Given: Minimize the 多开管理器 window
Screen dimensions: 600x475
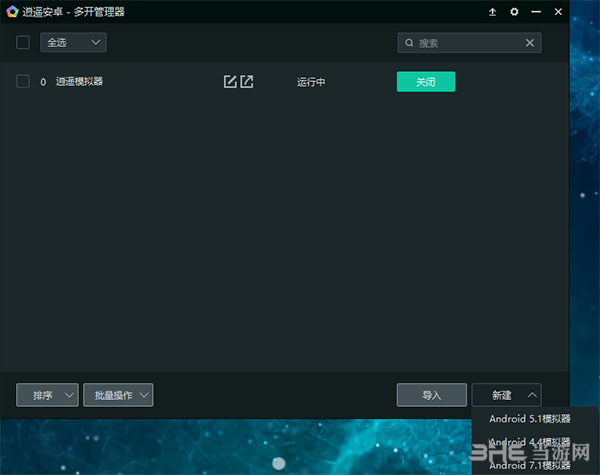Looking at the screenshot, I should (536, 12).
